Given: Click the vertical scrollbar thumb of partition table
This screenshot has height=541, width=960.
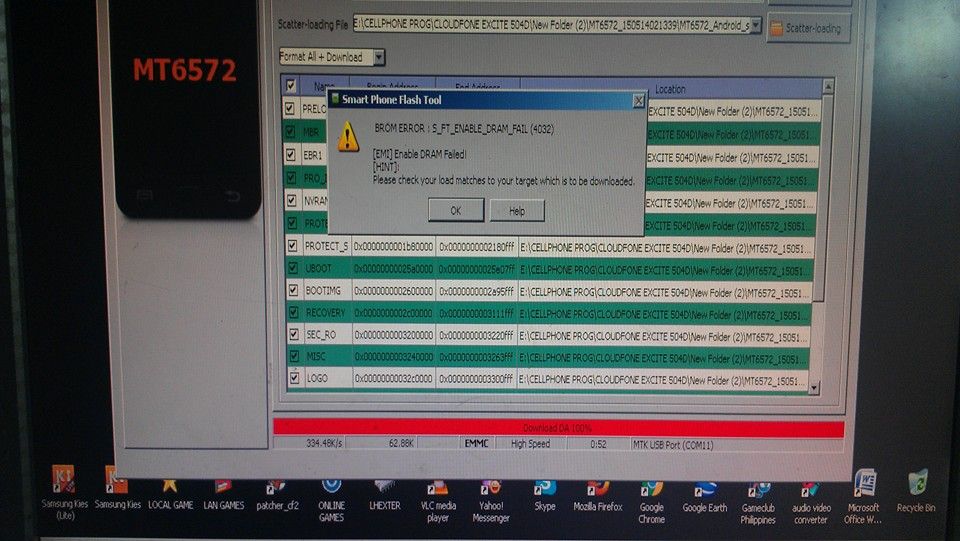Looking at the screenshot, I should pyautogui.click(x=822, y=197).
